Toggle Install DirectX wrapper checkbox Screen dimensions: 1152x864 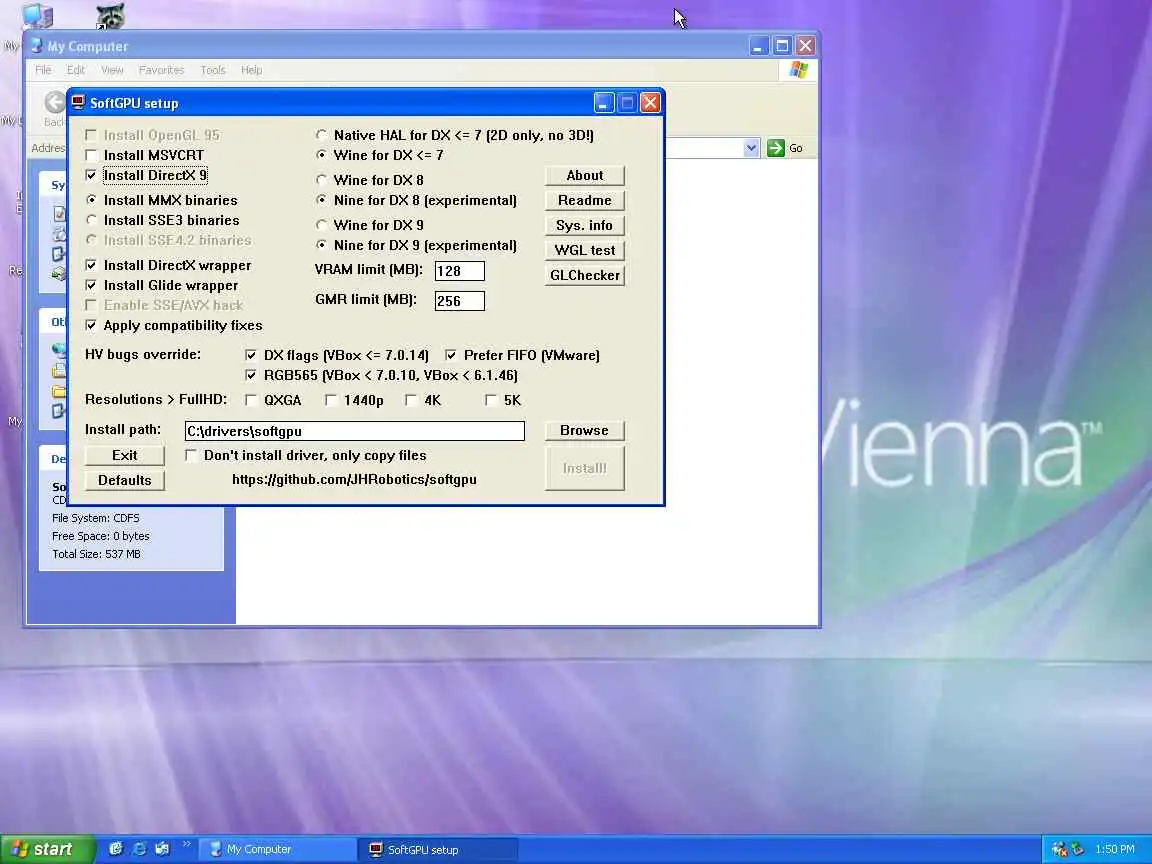91,265
